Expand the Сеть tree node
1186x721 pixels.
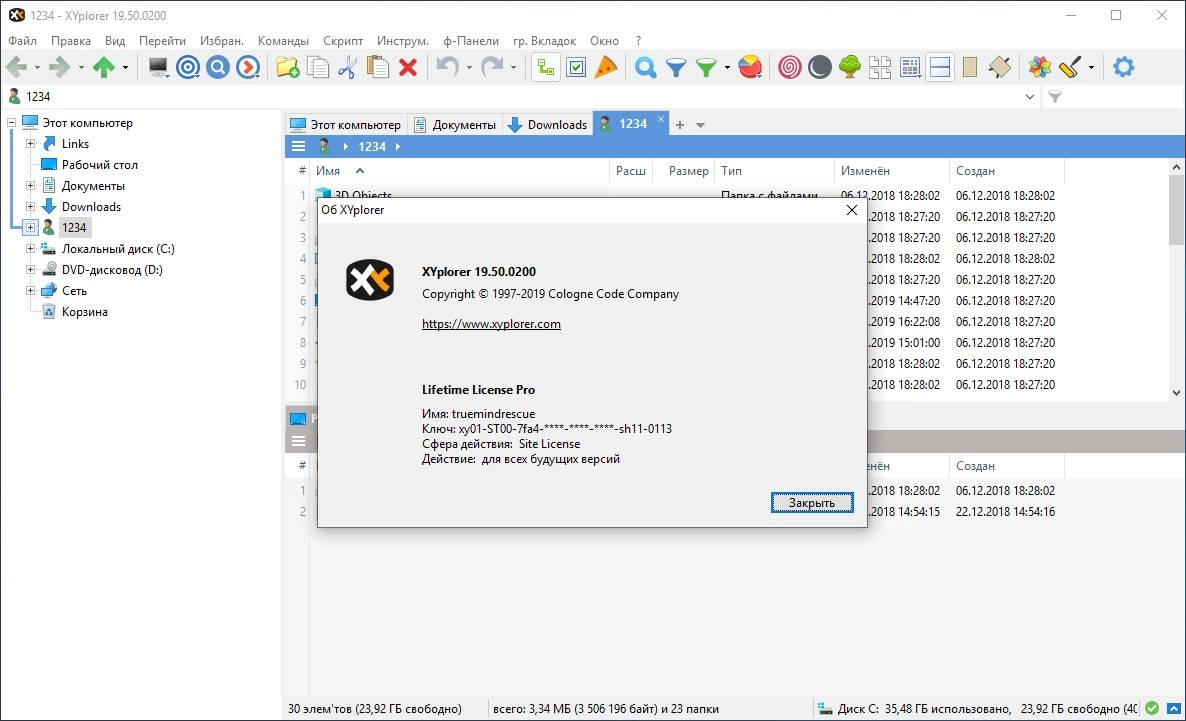tap(30, 291)
